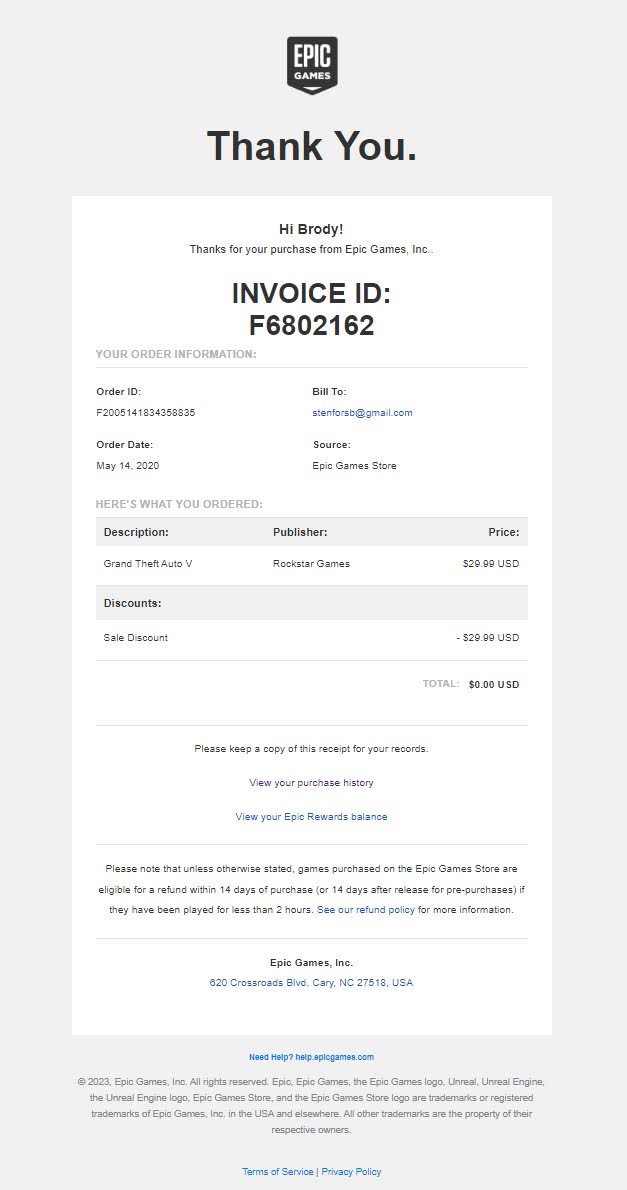Click the Price column header
627x1190 pixels.
503,533
